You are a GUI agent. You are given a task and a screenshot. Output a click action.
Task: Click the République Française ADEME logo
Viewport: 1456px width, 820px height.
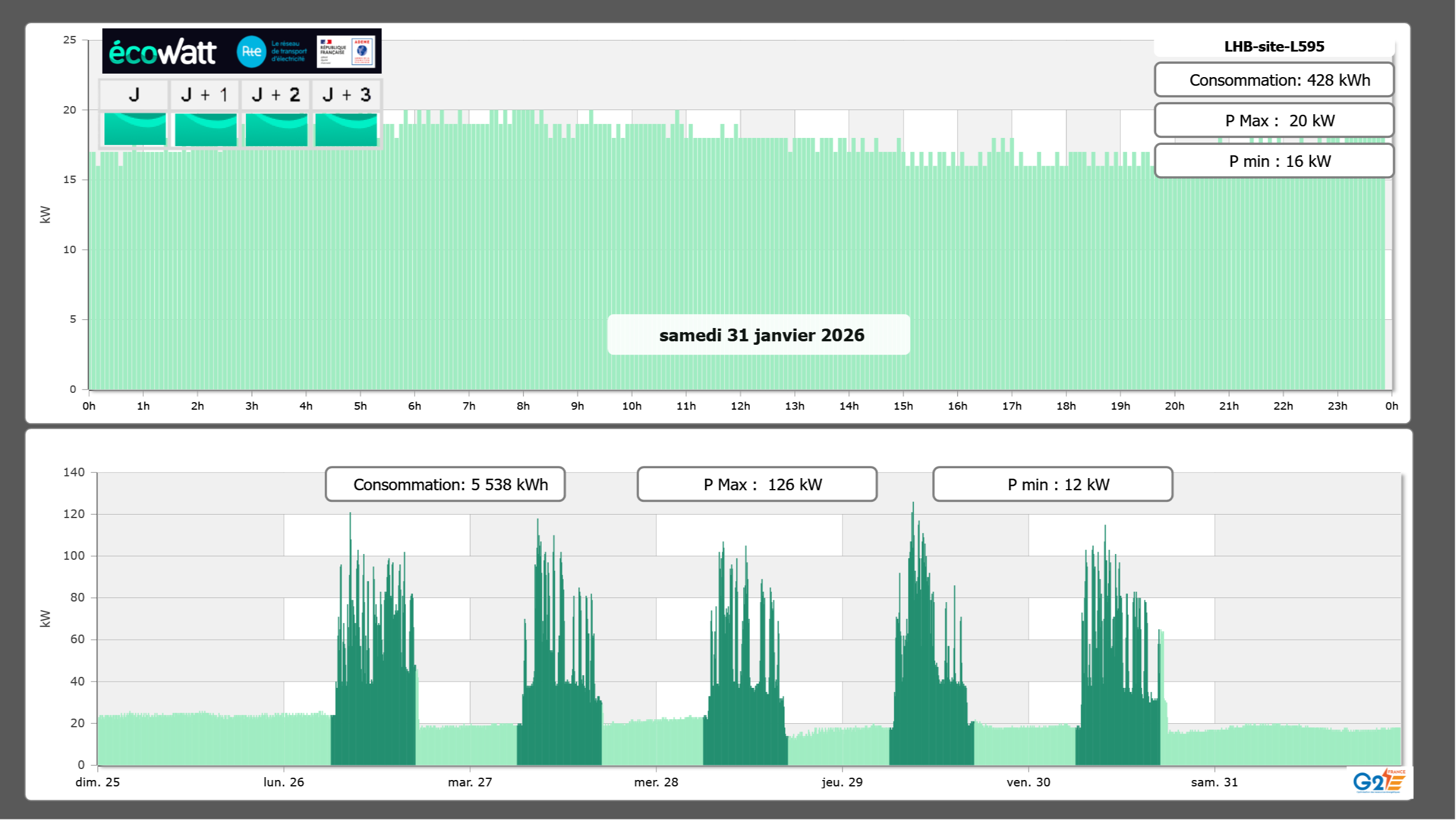pyautogui.click(x=346, y=52)
